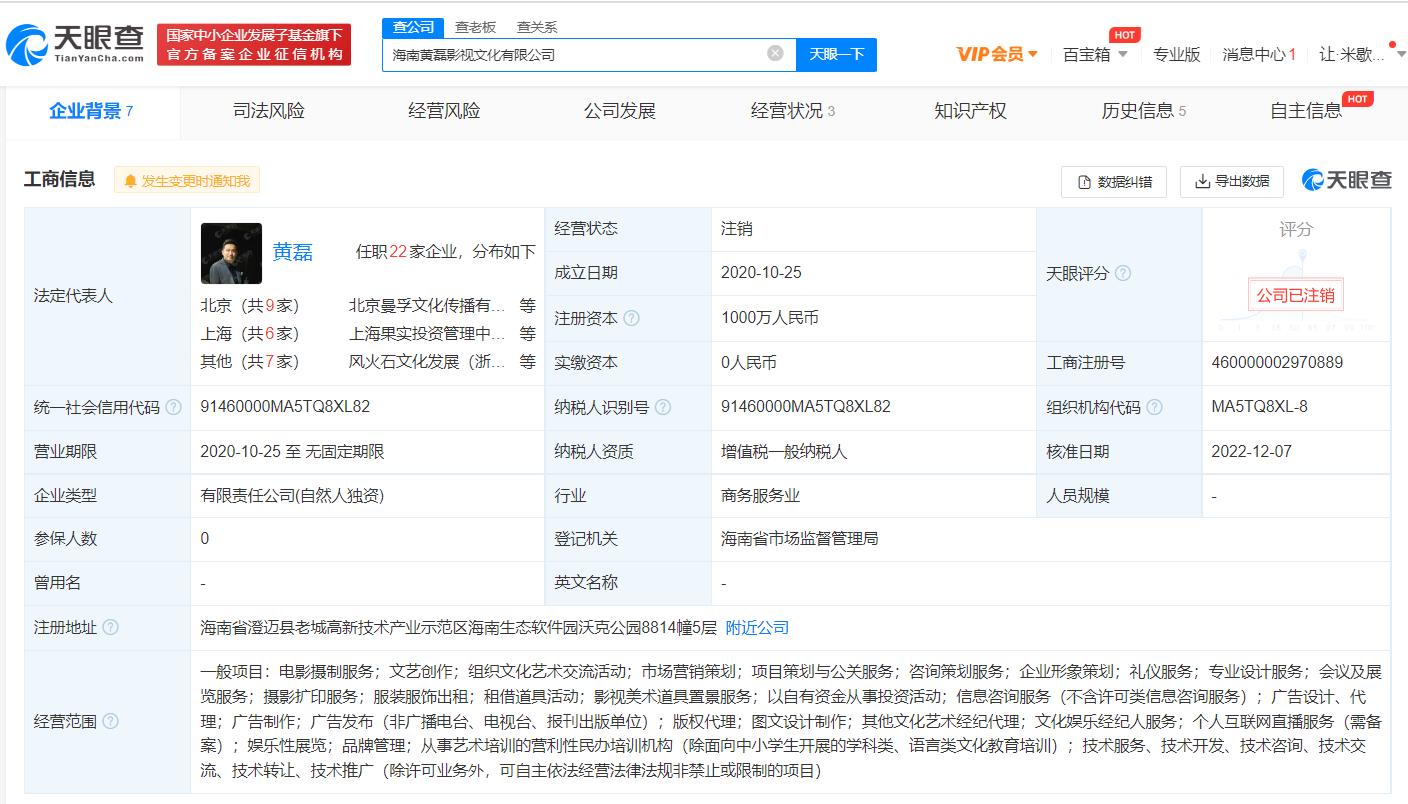Viewport: 1408px width, 804px height.
Task: Clear the search box with the X icon
Action: tap(775, 53)
